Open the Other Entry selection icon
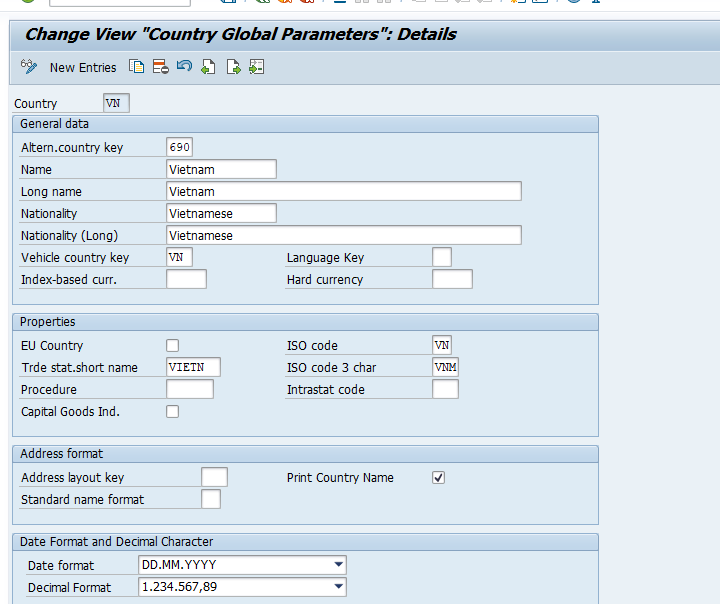This screenshot has height=604, width=720. [x=256, y=67]
